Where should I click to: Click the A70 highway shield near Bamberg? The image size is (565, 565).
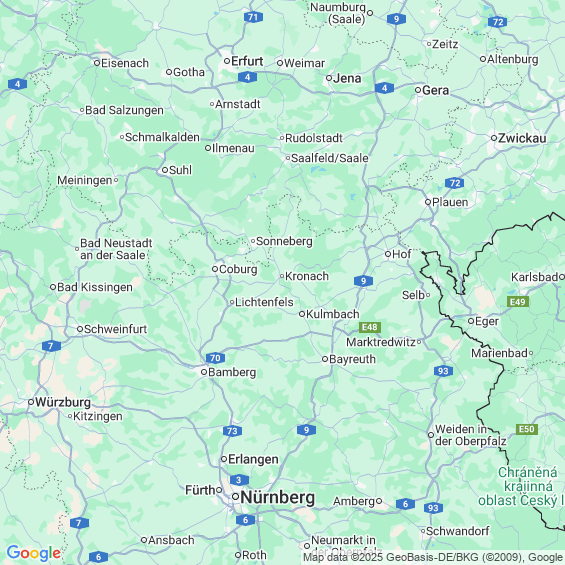pyautogui.click(x=215, y=358)
